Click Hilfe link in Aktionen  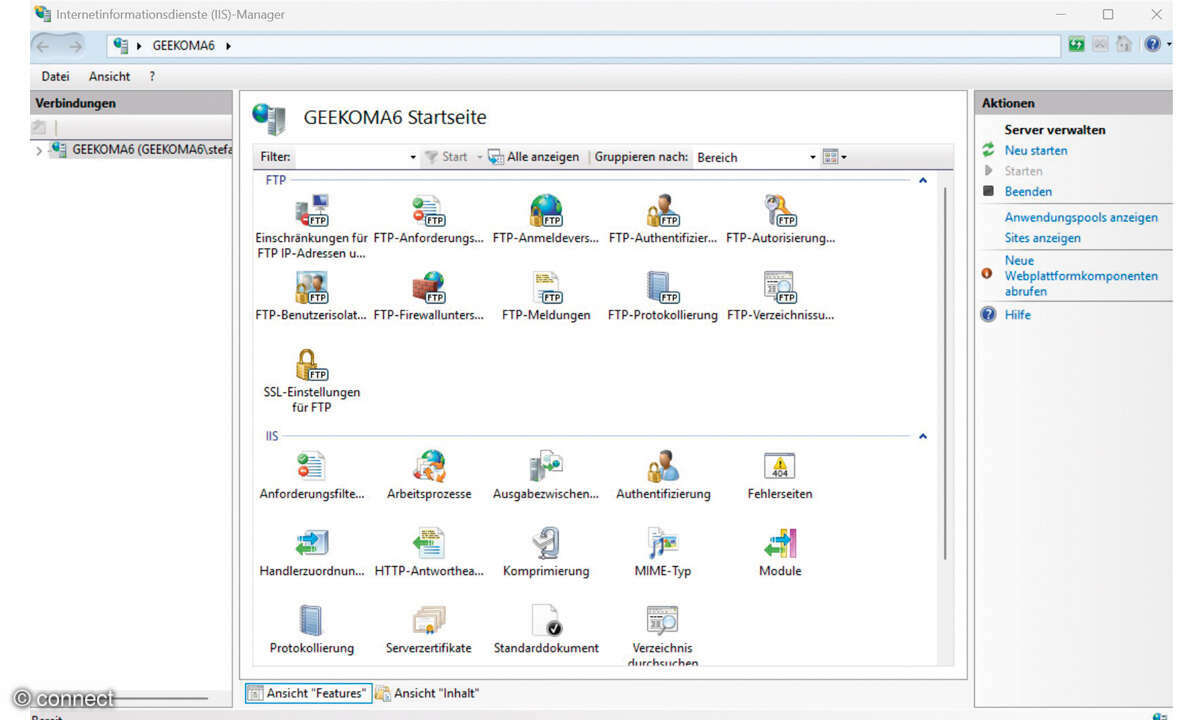(1017, 314)
